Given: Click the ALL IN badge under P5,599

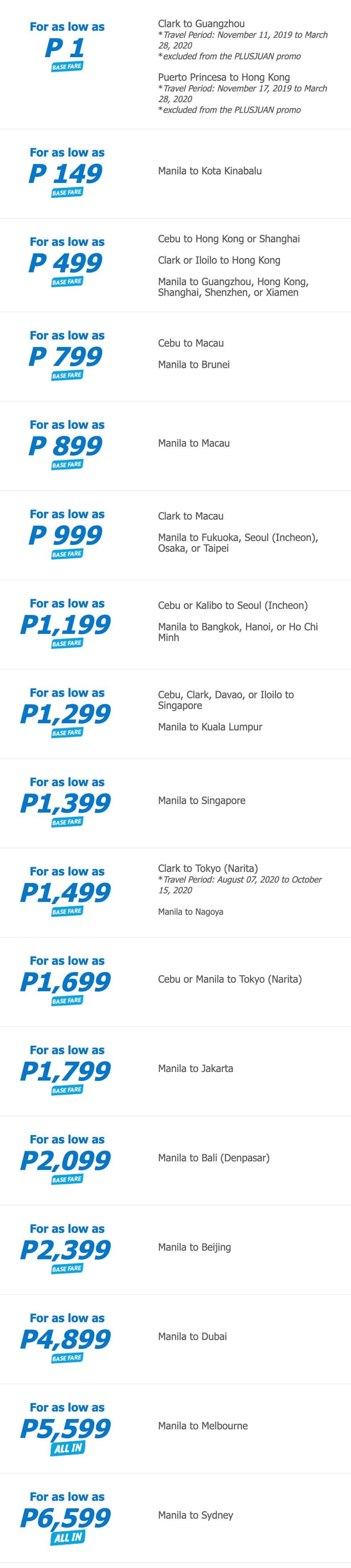Looking at the screenshot, I should [x=67, y=1449].
